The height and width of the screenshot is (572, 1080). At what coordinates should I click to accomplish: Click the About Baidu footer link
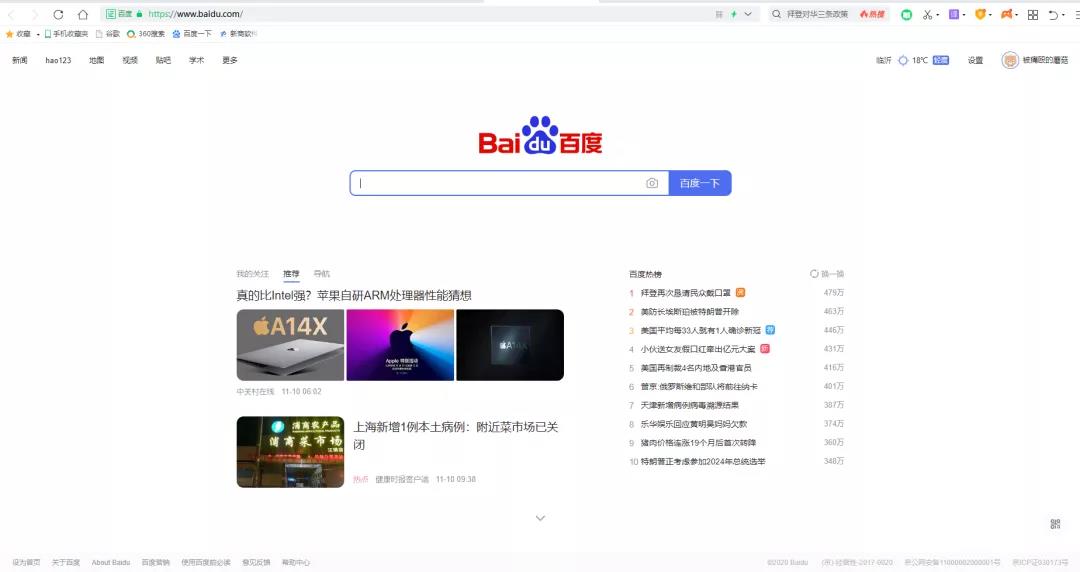click(x=111, y=562)
